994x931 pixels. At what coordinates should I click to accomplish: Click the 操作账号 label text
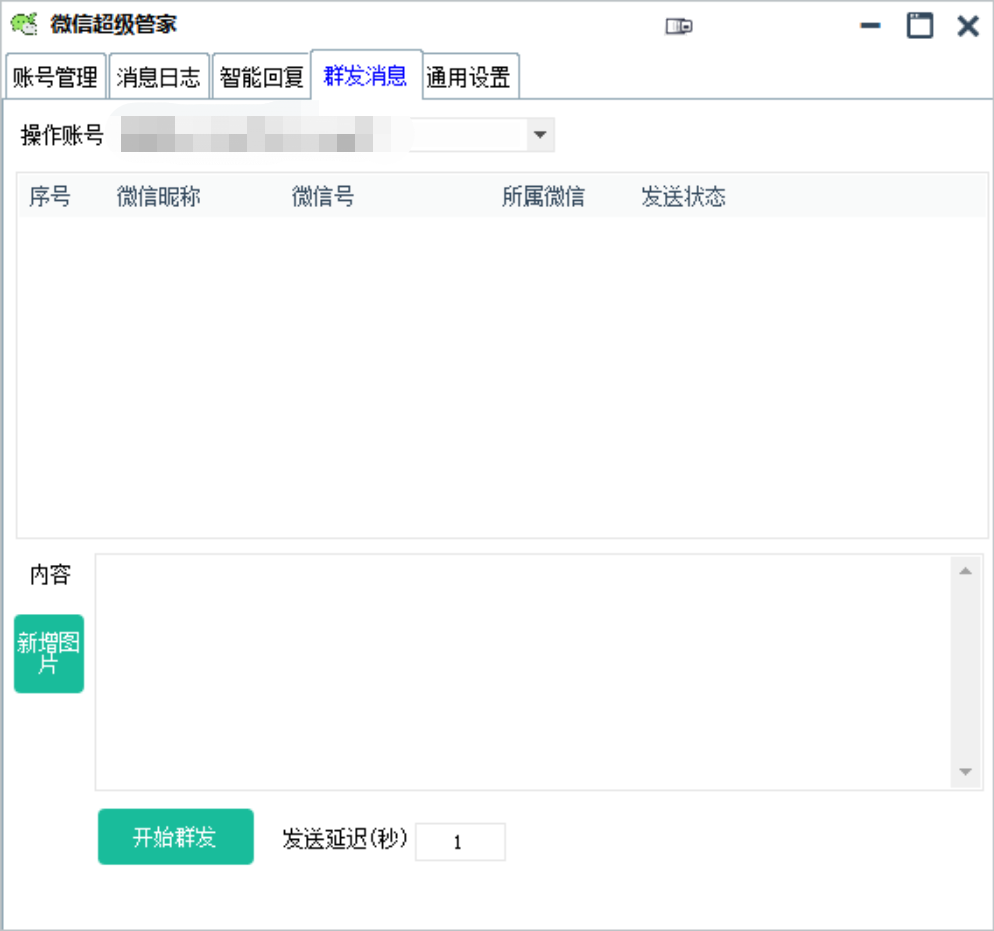62,135
